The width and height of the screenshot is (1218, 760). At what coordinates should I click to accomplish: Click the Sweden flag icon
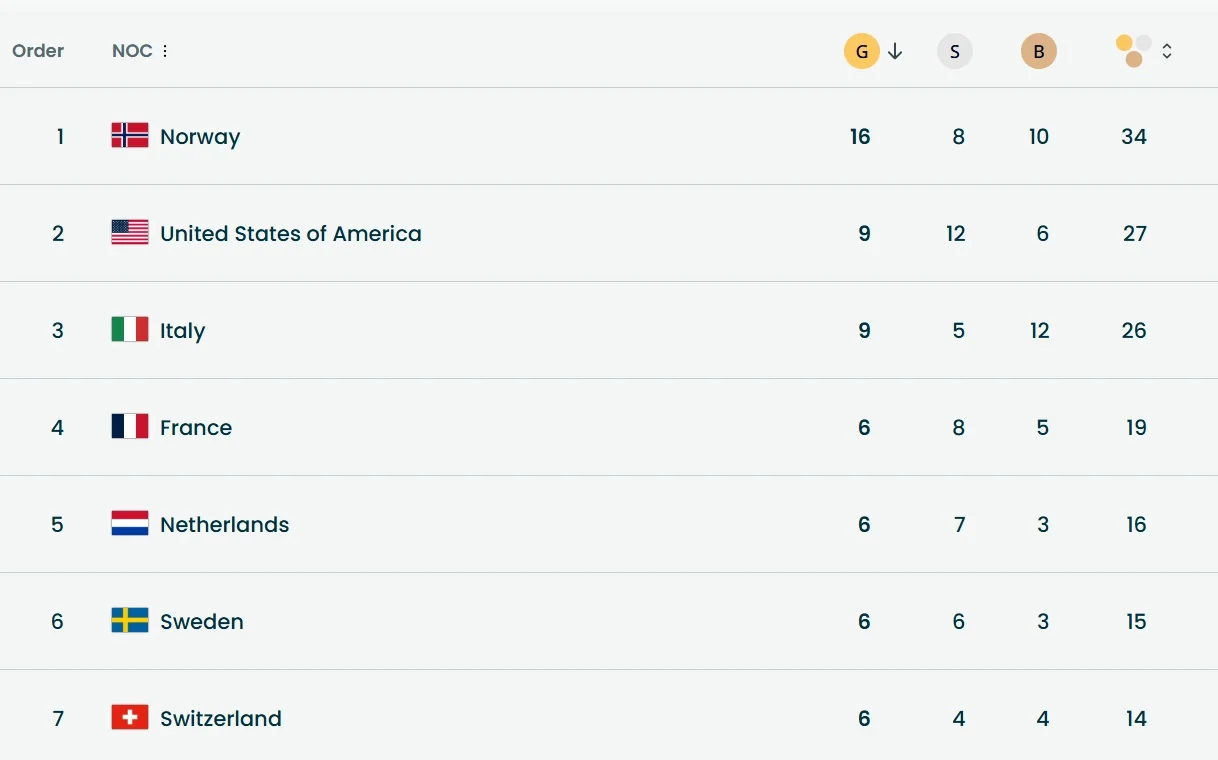(x=130, y=621)
